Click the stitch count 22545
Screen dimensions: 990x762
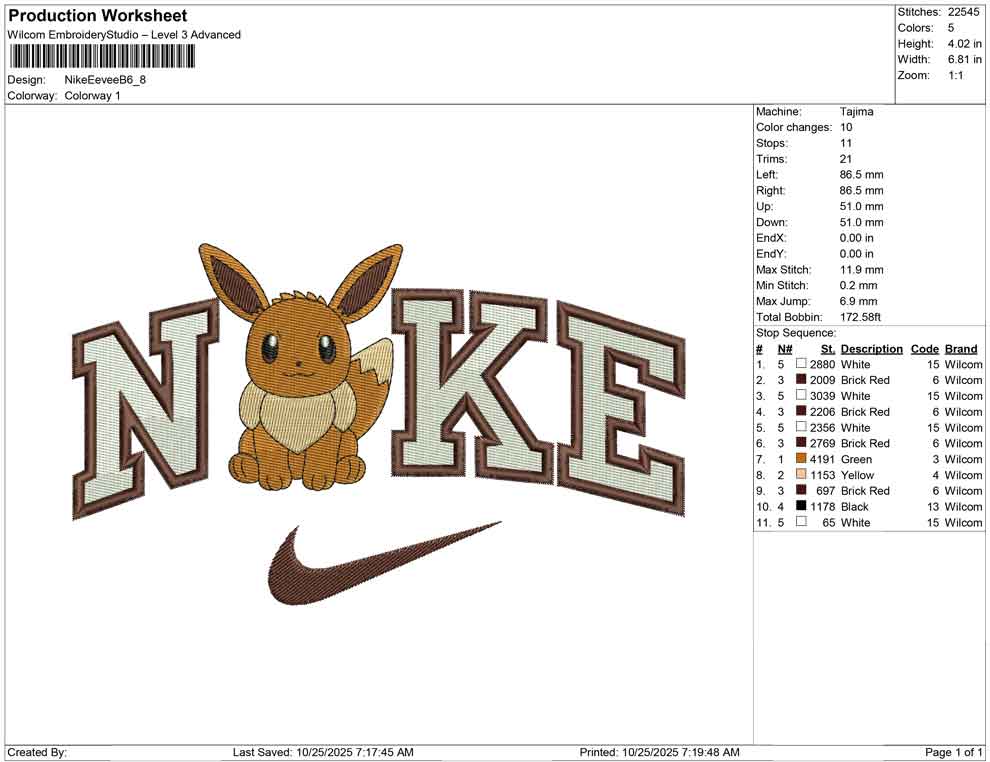963,12
